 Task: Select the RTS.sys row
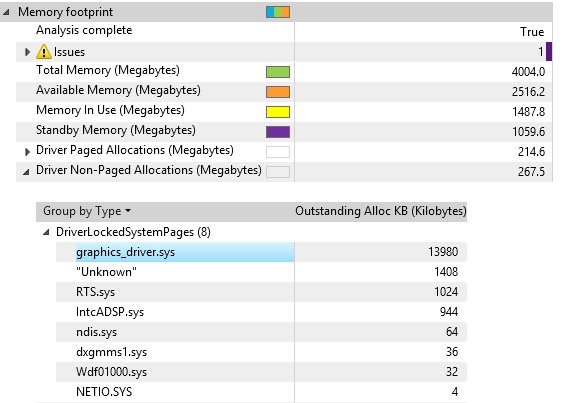pos(261,292)
